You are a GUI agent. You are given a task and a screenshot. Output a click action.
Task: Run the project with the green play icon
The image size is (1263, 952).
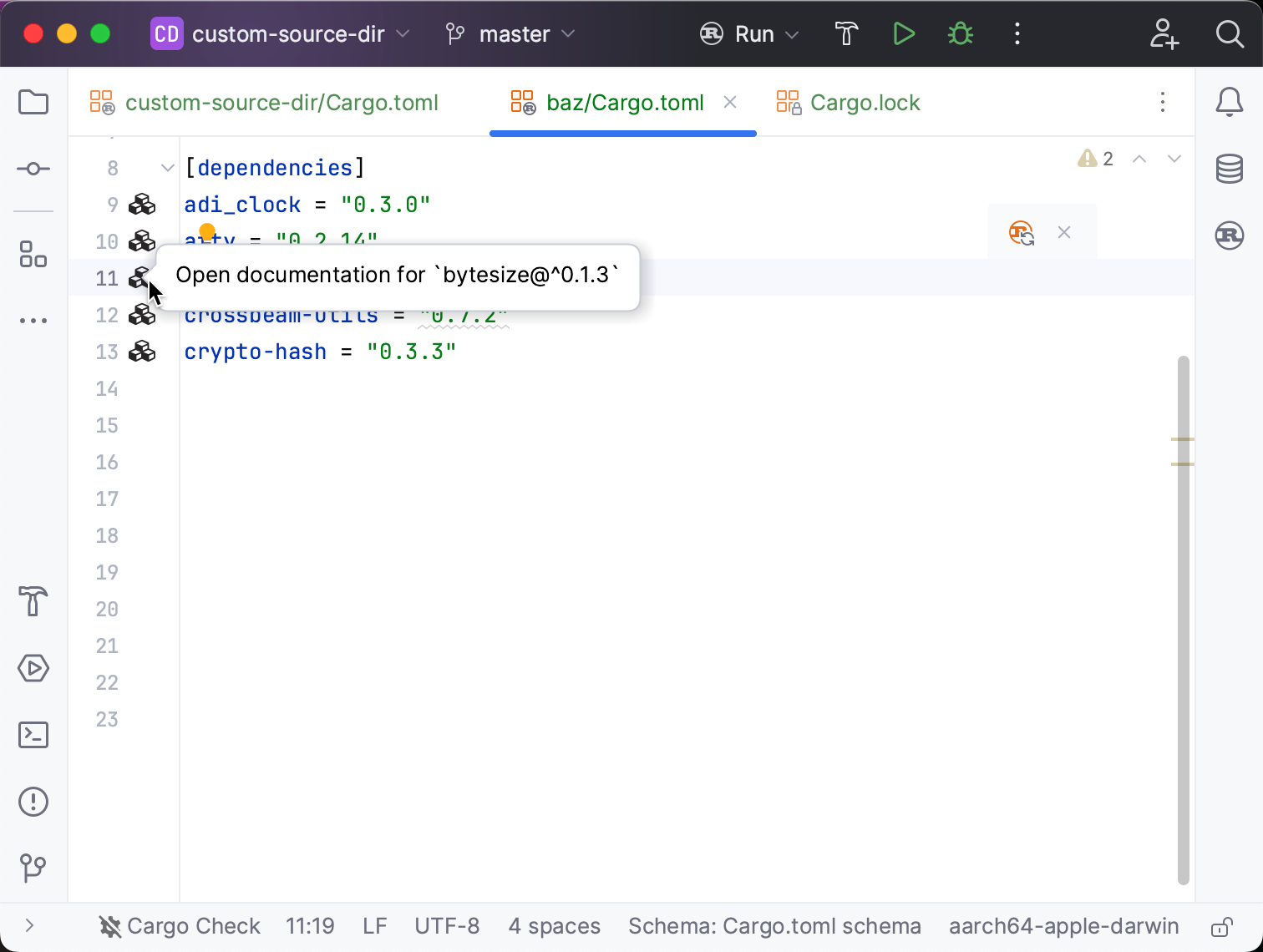coord(904,33)
